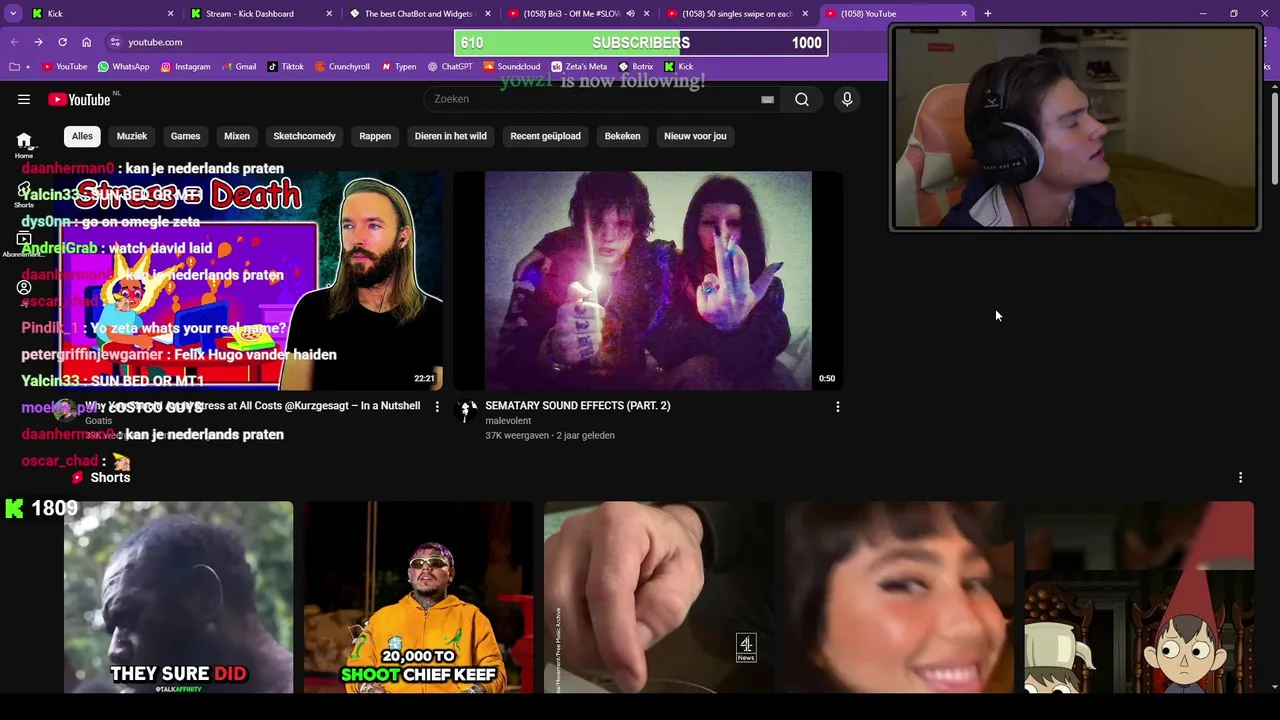Open the YouTube bookmark in bookmarks bar

click(64, 66)
